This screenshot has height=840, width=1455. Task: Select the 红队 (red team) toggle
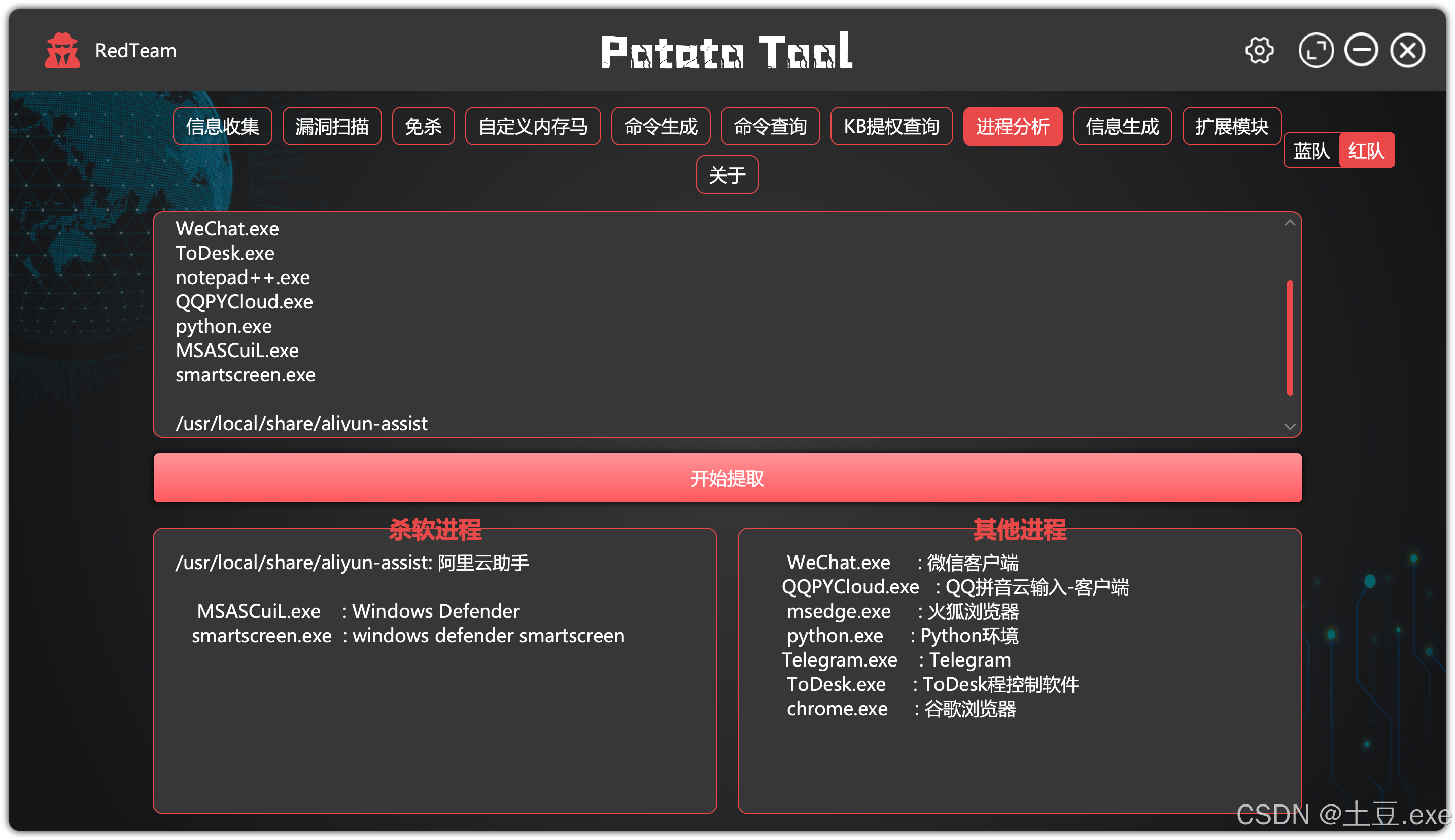1366,151
